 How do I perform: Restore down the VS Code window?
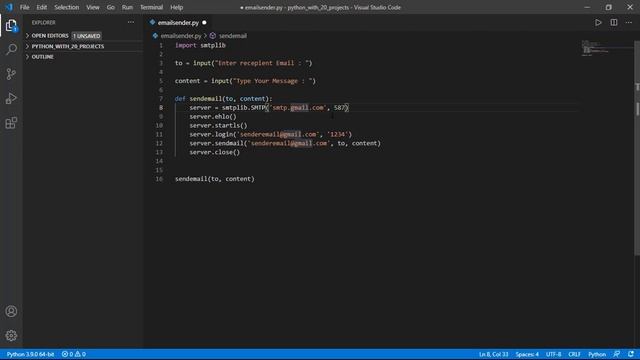[609, 7]
